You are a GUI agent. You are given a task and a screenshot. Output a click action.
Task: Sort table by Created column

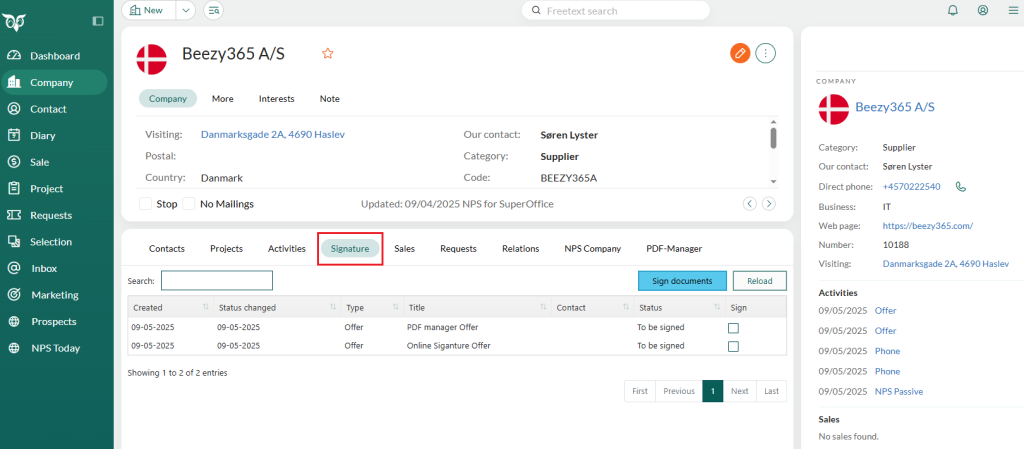click(168, 307)
